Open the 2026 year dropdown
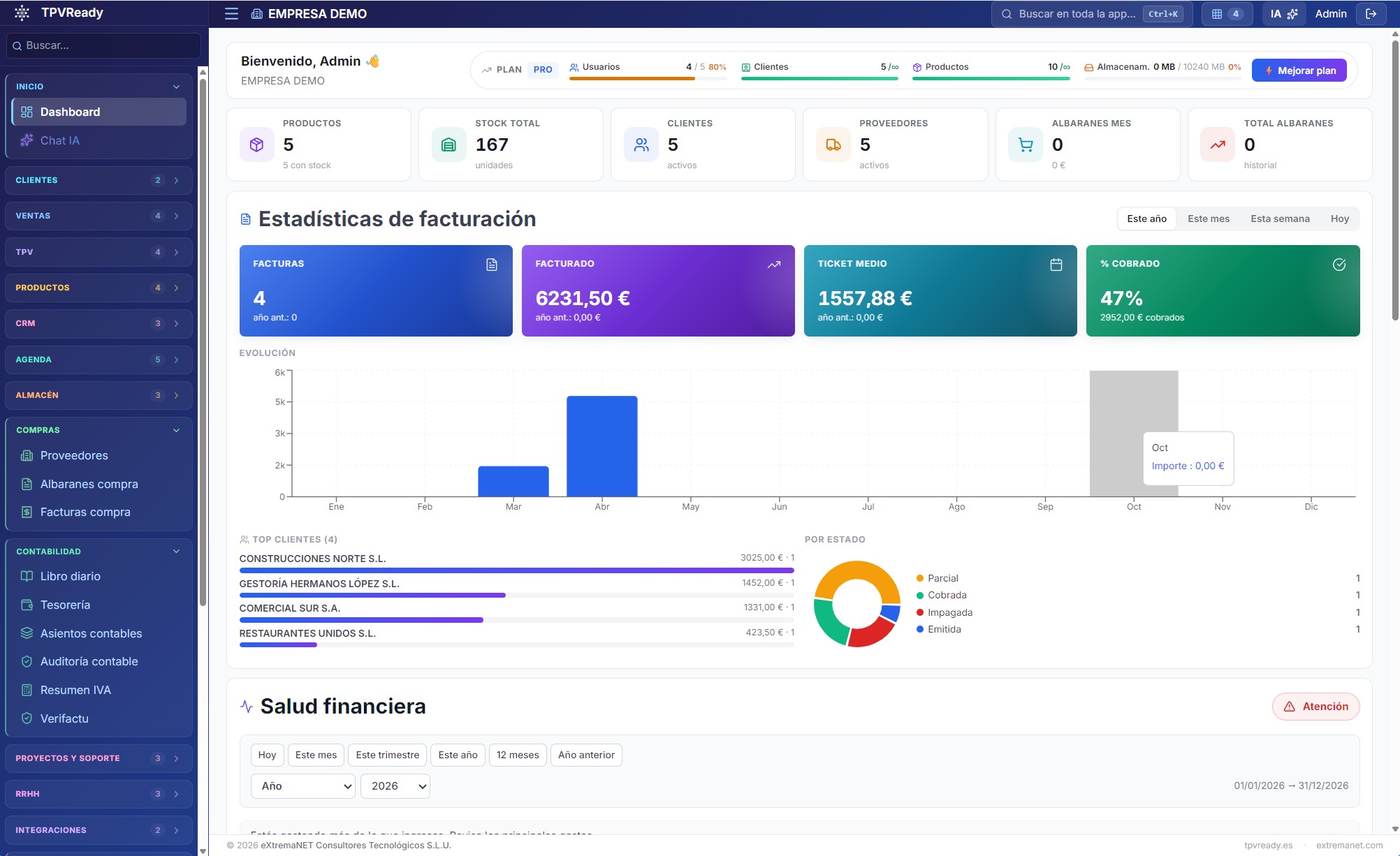 pyautogui.click(x=395, y=786)
